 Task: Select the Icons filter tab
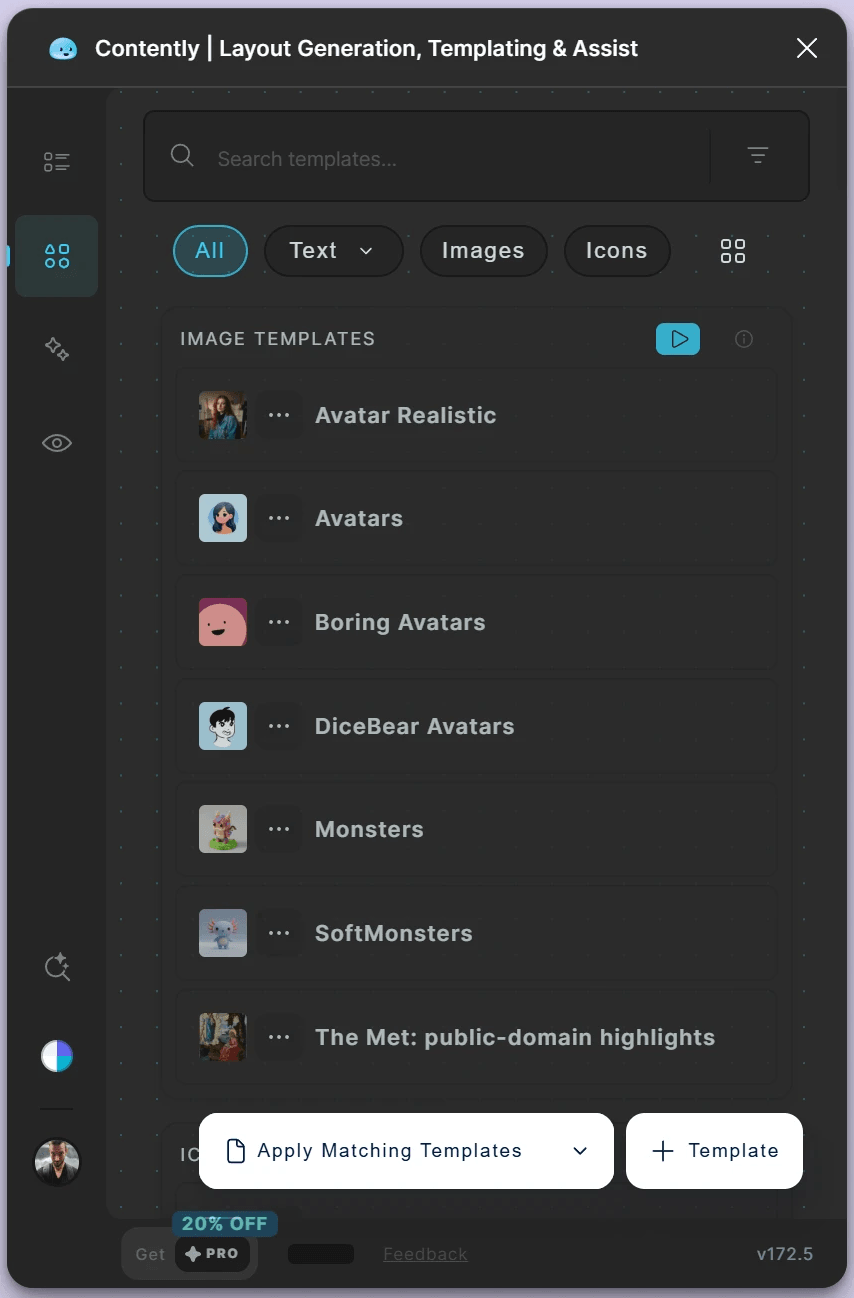616,251
